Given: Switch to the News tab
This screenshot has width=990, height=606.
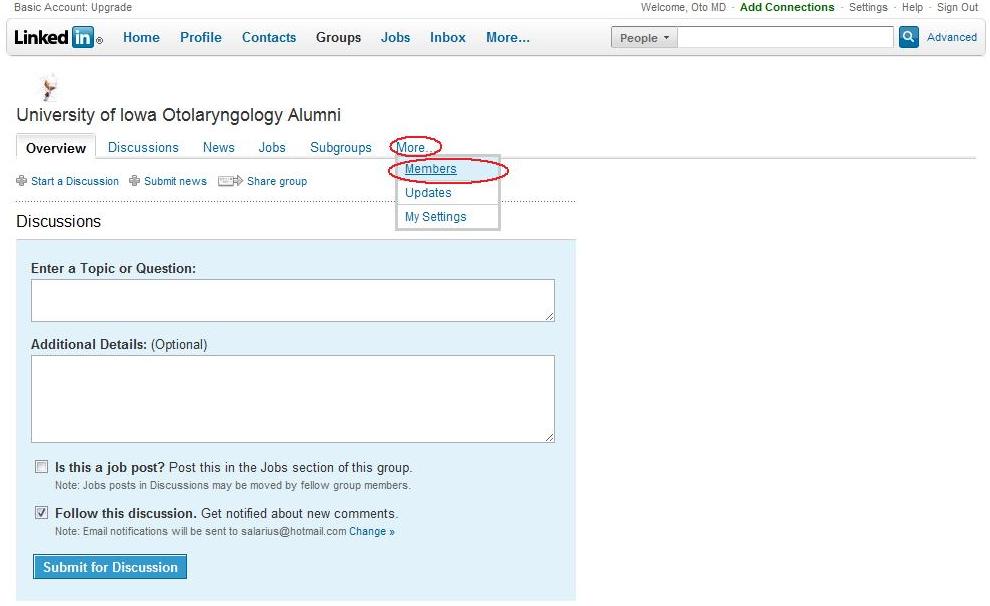Looking at the screenshot, I should click(x=218, y=147).
